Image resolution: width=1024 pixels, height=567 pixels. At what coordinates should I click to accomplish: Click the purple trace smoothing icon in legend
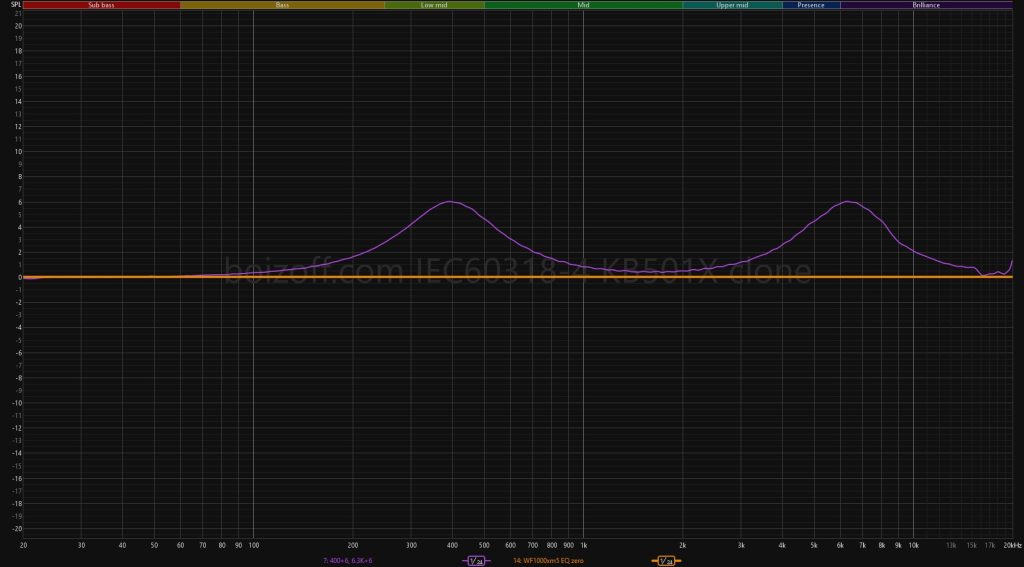(x=475, y=560)
